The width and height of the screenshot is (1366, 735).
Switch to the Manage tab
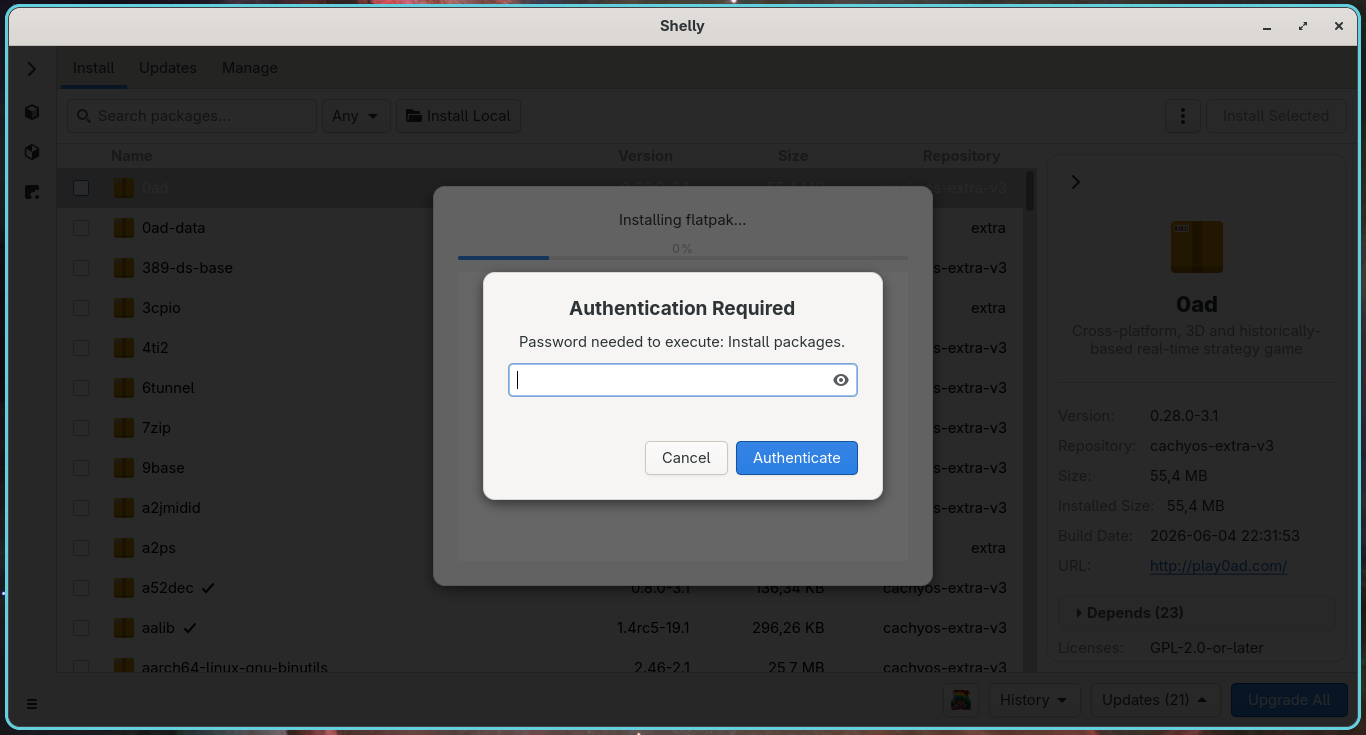250,68
